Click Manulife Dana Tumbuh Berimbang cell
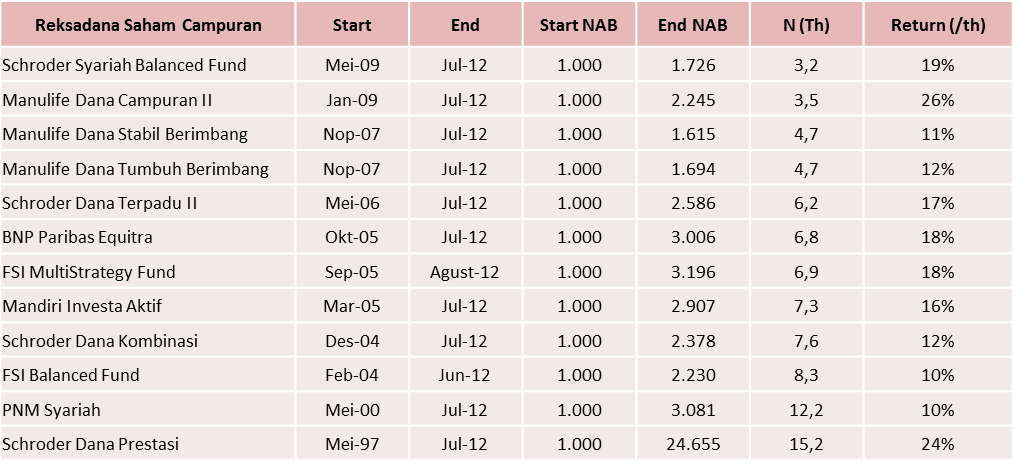Image resolution: width=1013 pixels, height=467 pixels. coord(135,169)
